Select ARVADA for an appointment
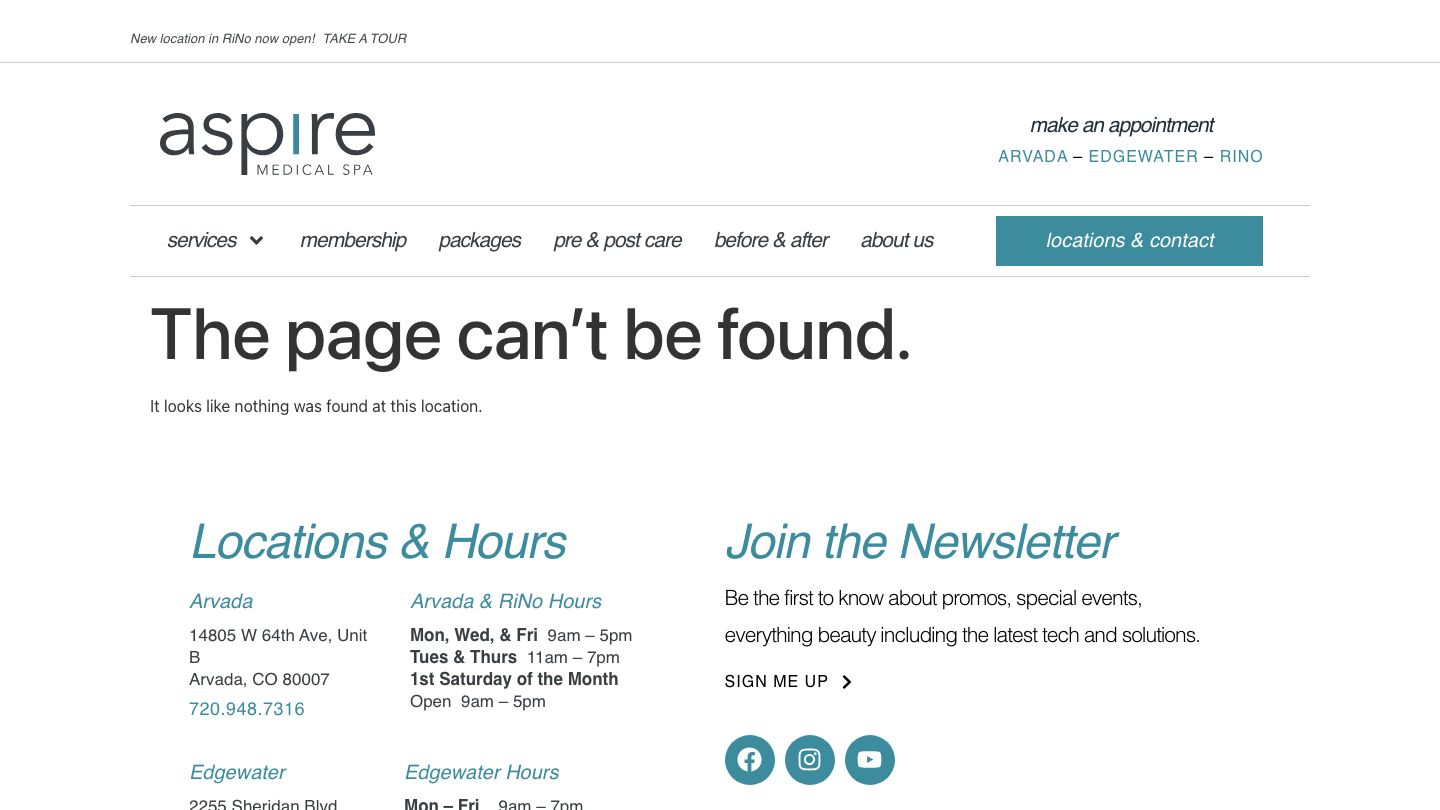This screenshot has width=1440, height=810. pos(1033,156)
